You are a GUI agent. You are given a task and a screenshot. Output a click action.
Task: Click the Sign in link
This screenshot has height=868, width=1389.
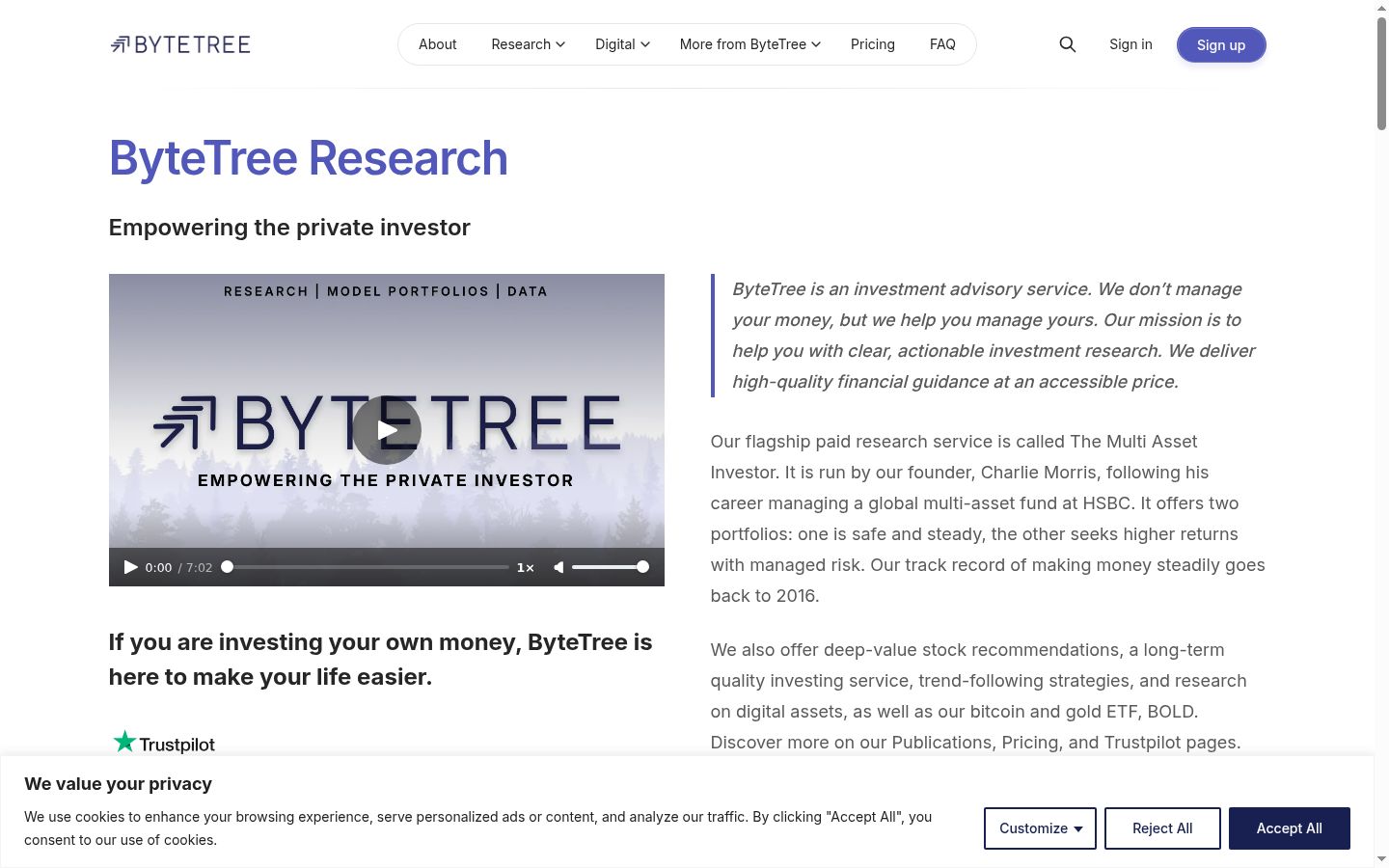click(x=1130, y=44)
